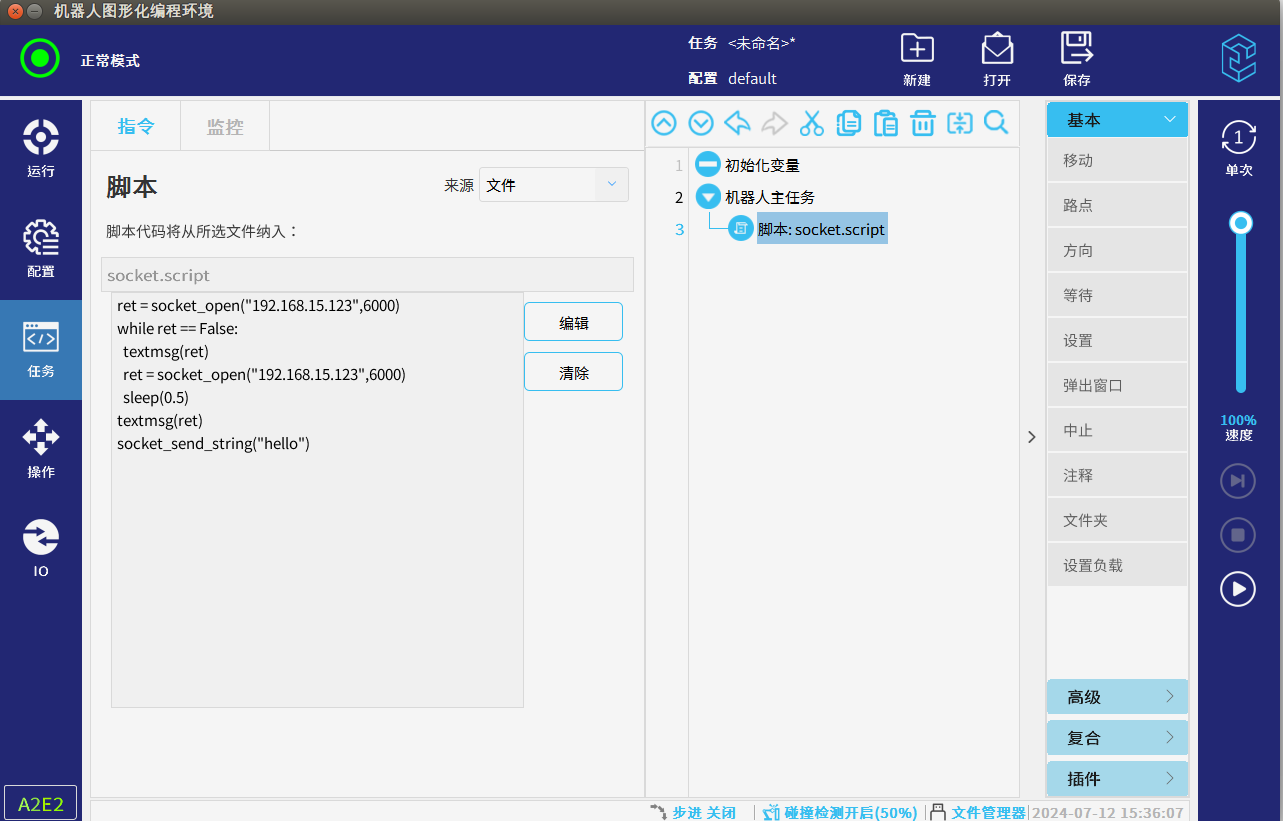Open the IO panel in sidebar

(x=41, y=549)
